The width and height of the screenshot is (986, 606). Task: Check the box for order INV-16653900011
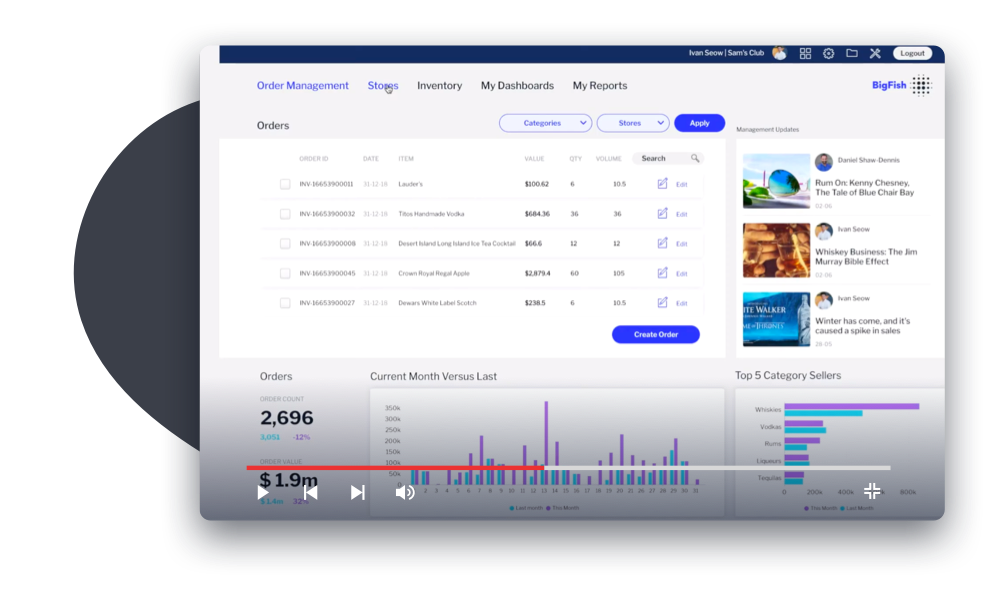(x=285, y=184)
